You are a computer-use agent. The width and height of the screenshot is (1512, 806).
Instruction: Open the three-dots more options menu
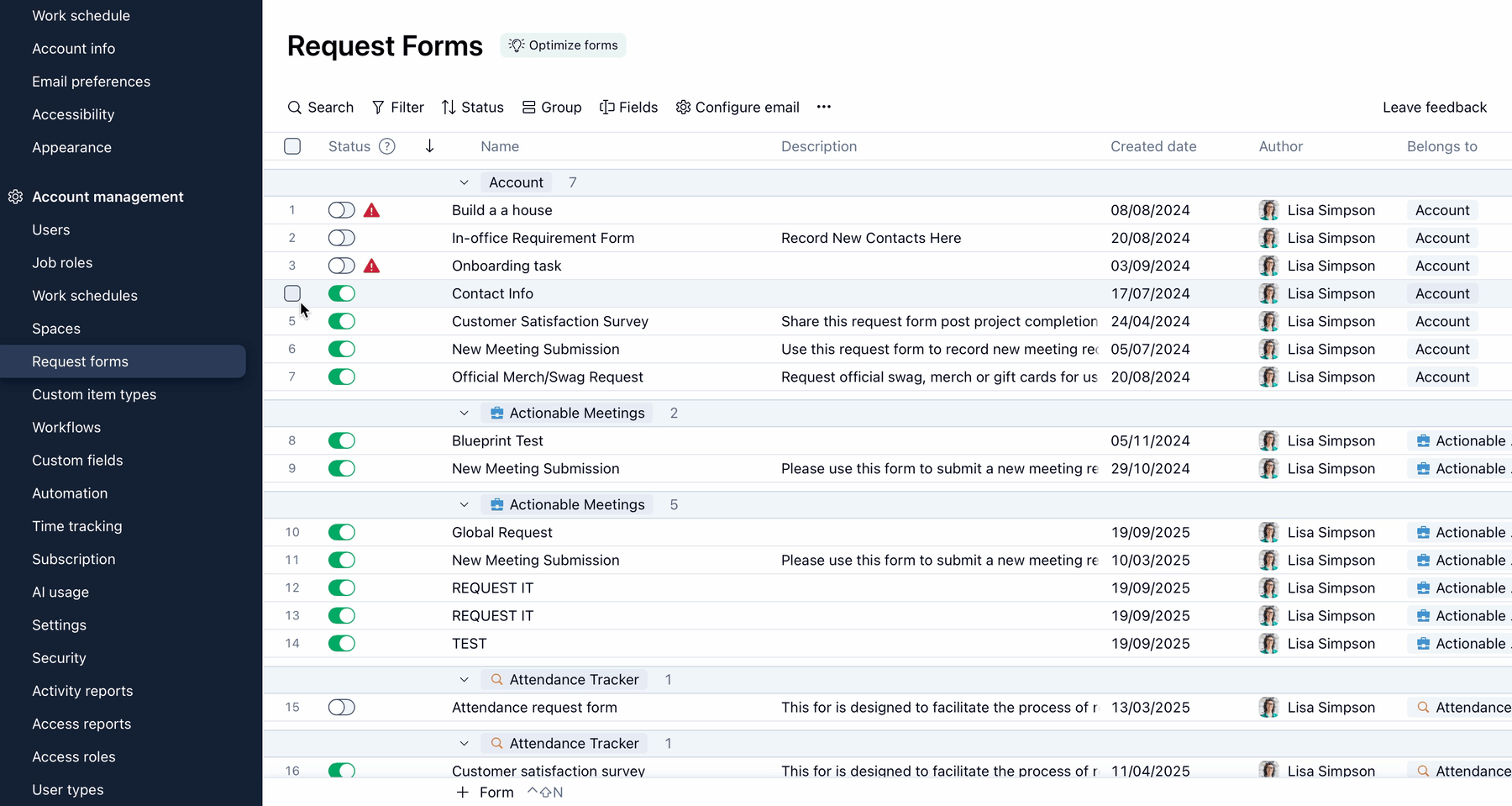(x=823, y=107)
